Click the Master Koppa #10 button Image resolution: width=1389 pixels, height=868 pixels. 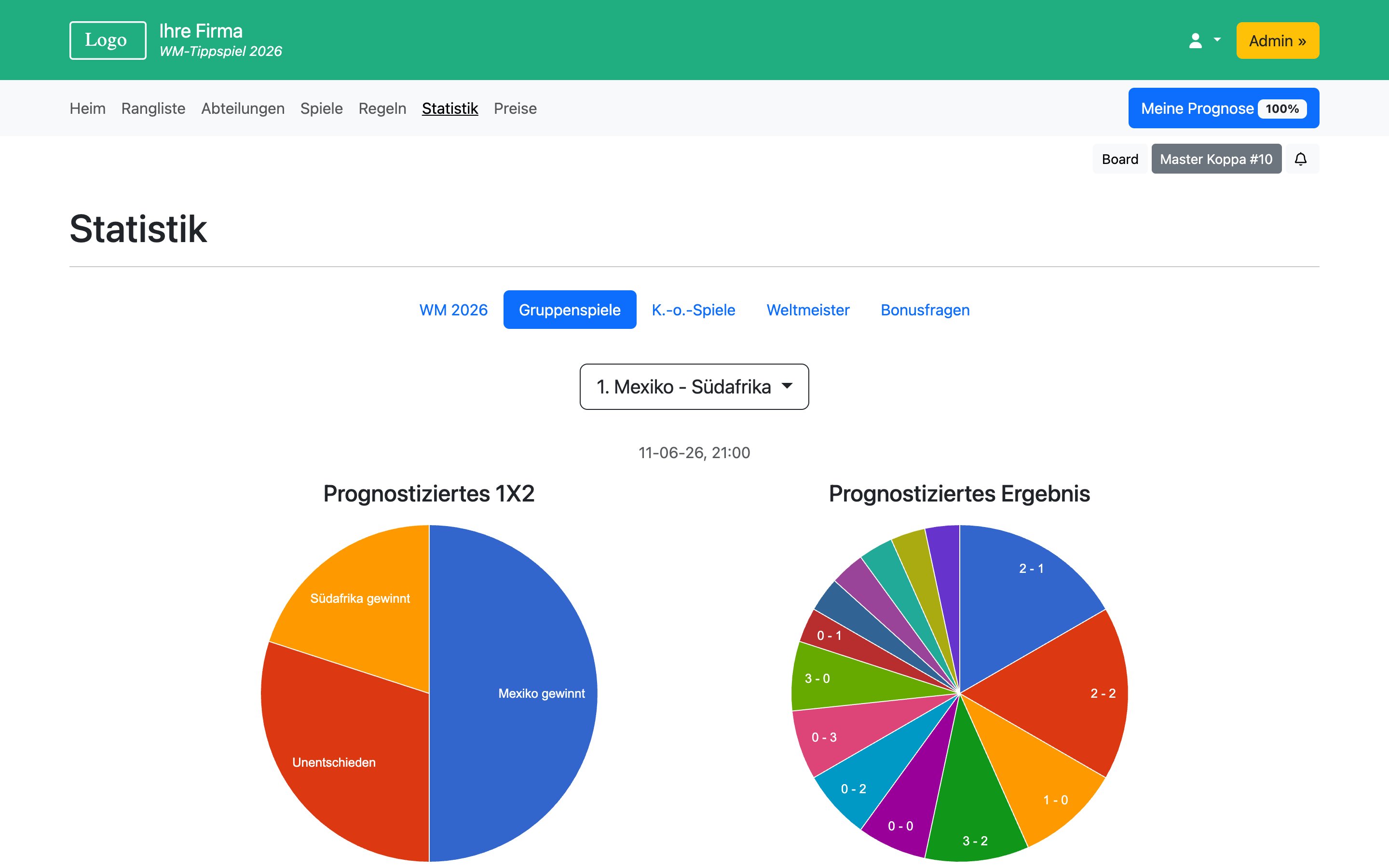point(1216,159)
